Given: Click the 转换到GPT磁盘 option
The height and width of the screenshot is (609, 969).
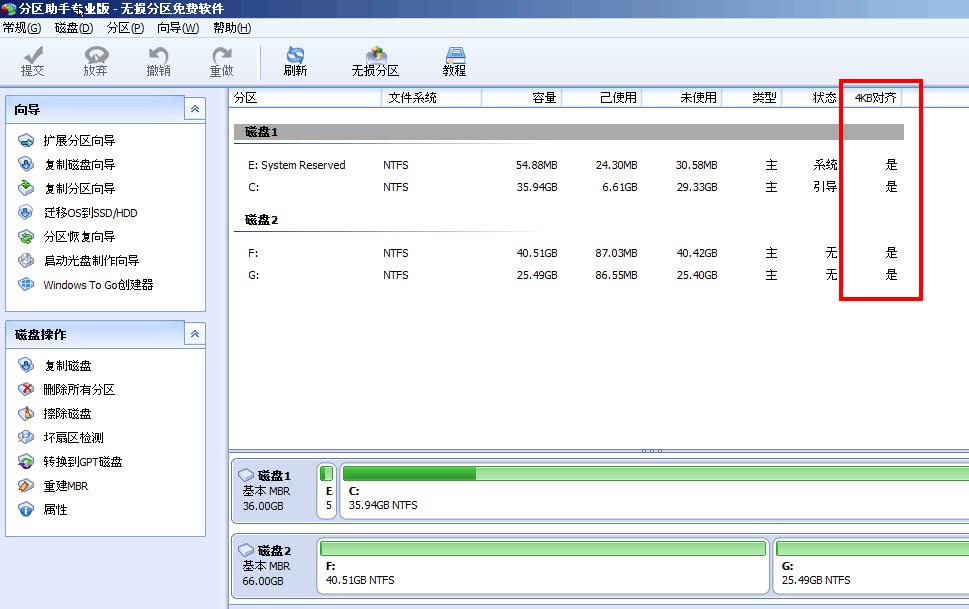Looking at the screenshot, I should click(x=85, y=461).
